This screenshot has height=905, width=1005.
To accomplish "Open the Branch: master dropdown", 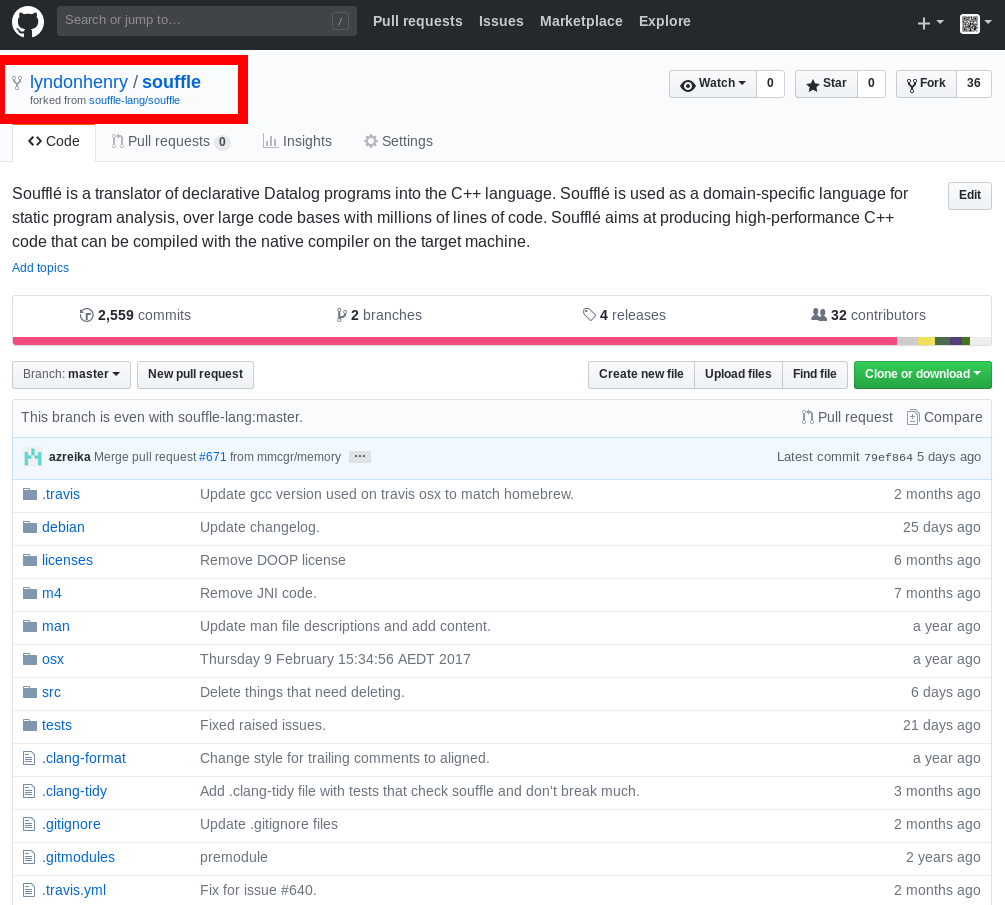I will click(x=71, y=374).
